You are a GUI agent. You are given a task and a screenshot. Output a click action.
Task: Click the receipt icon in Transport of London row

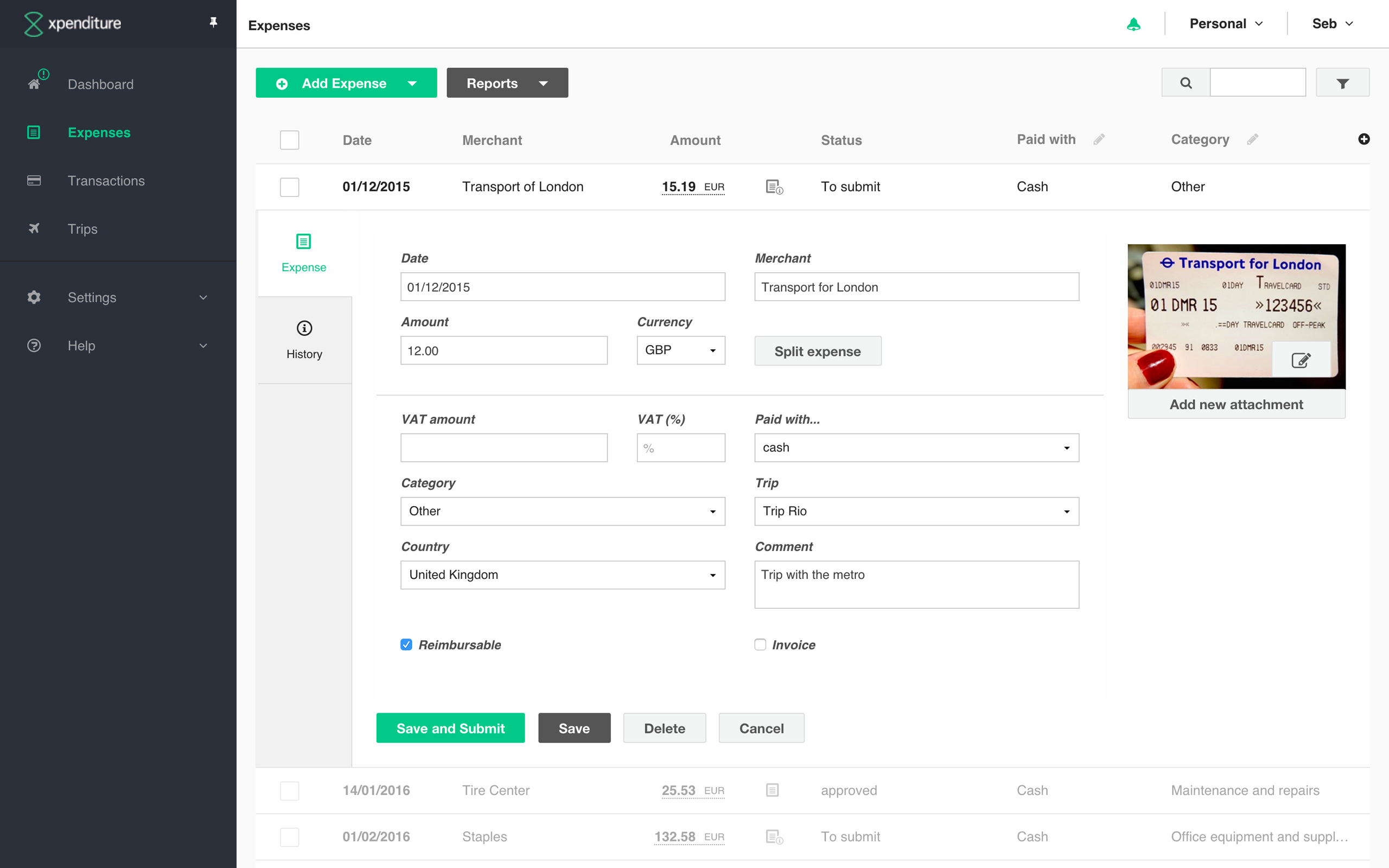(774, 187)
